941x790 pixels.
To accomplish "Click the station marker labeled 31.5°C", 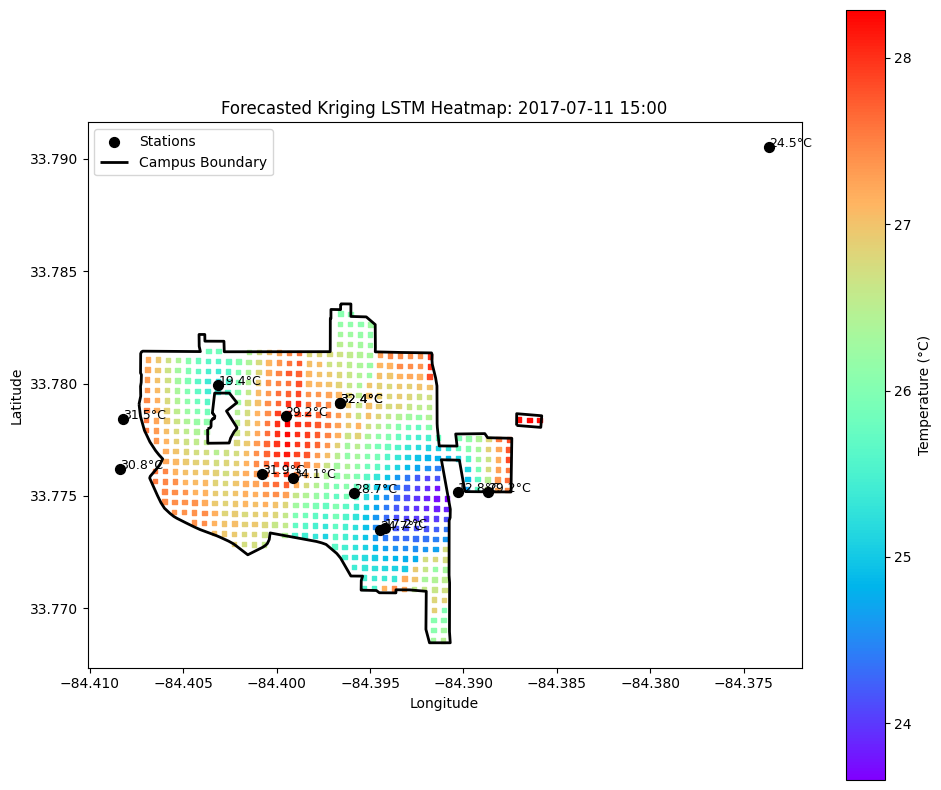I will [123, 419].
